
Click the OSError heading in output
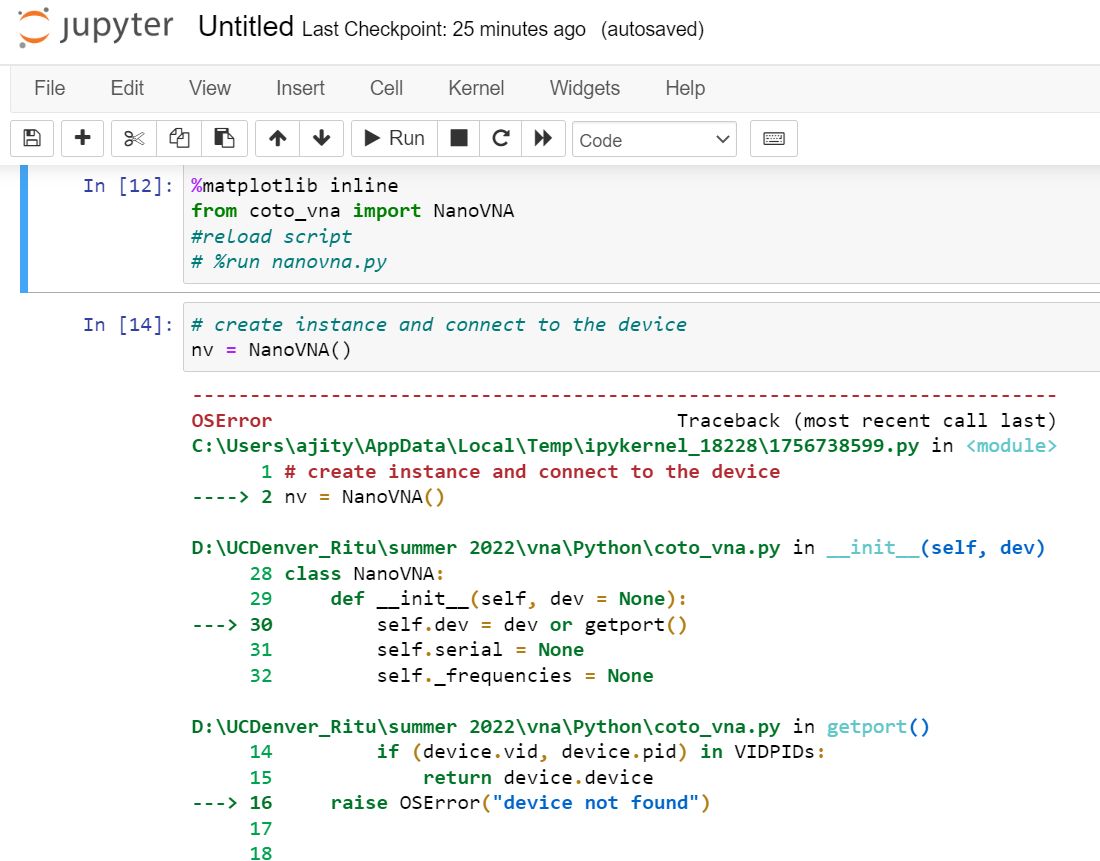tap(232, 420)
